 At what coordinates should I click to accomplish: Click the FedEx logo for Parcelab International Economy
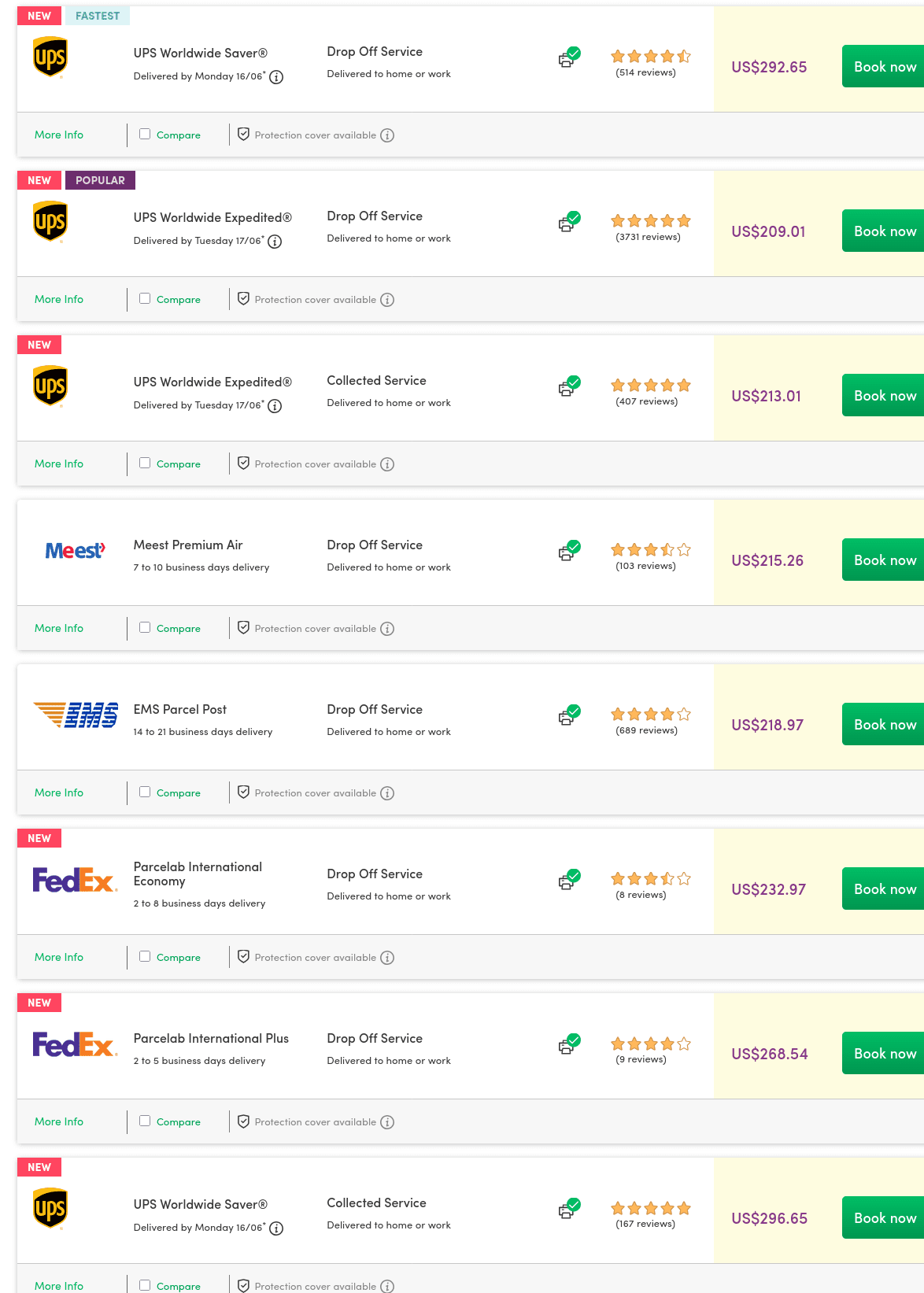(75, 881)
